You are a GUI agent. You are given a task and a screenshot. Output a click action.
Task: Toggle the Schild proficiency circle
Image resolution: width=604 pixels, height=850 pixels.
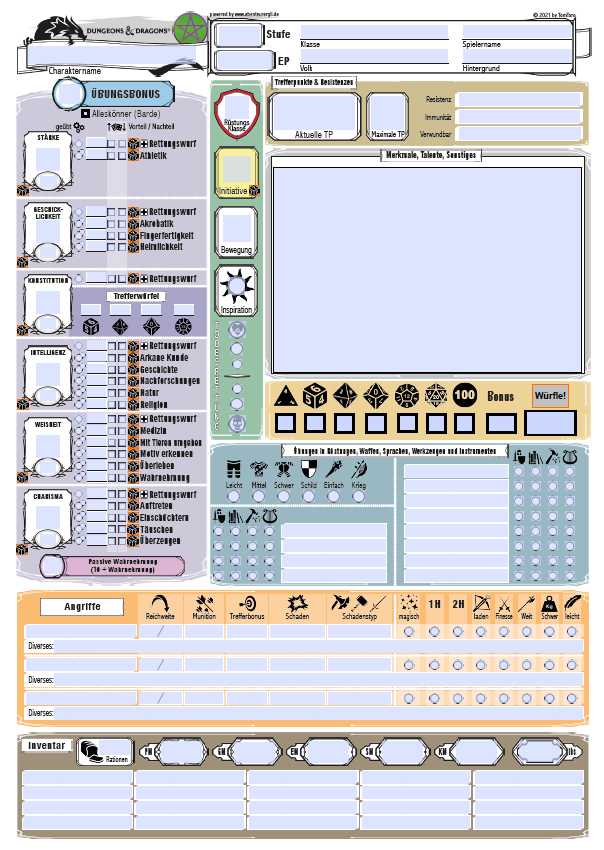coord(309,497)
